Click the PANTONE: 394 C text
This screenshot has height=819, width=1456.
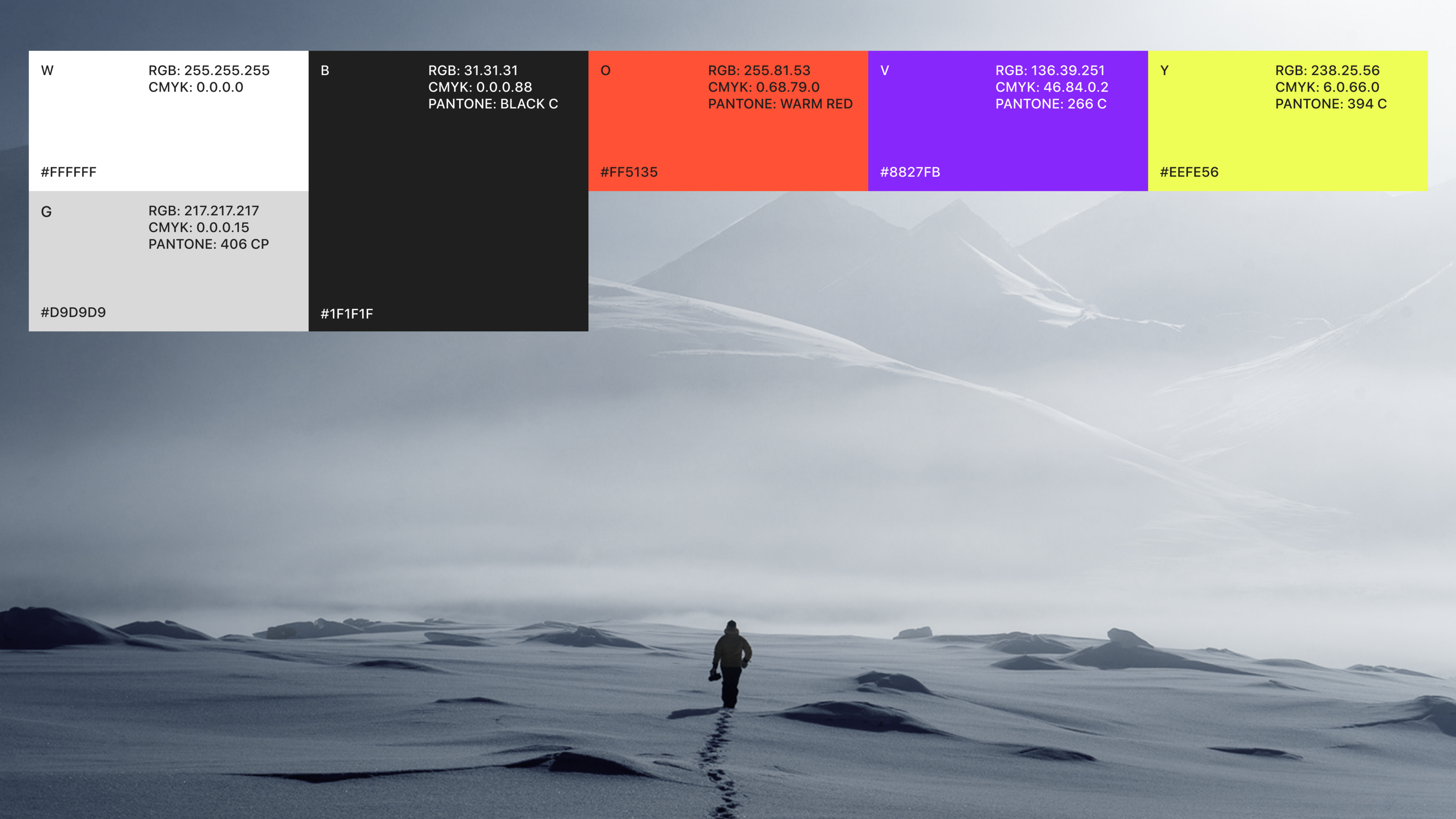click(1330, 104)
